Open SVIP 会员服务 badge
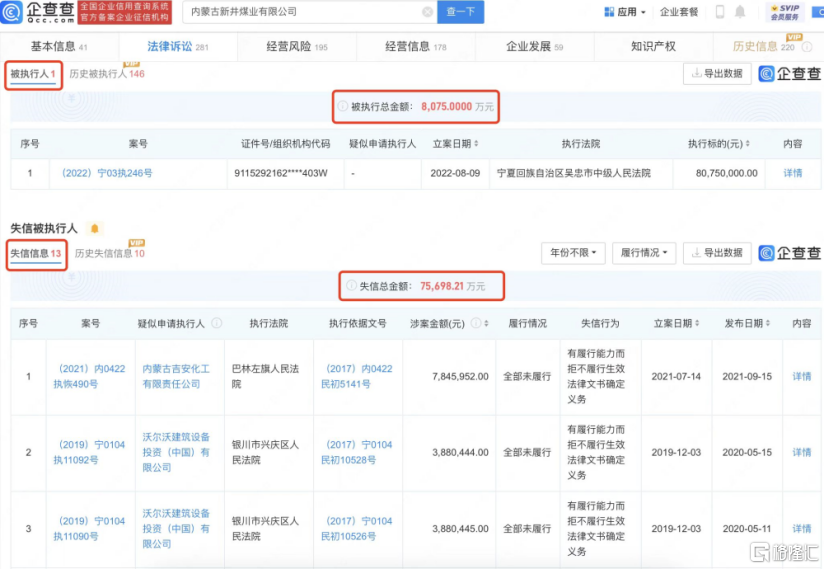The width and height of the screenshot is (825, 569). click(784, 12)
